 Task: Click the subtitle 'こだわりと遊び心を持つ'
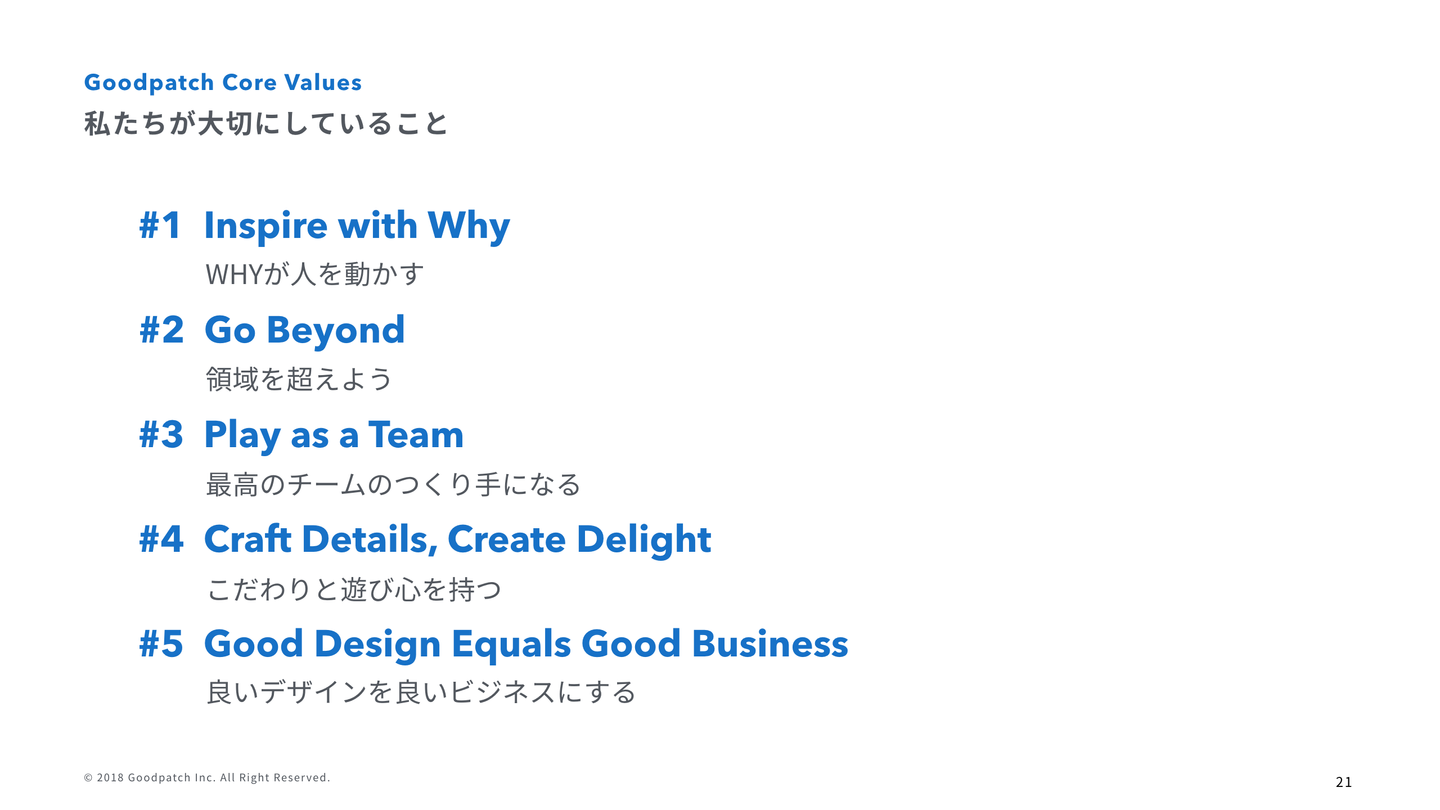pyautogui.click(x=353, y=589)
